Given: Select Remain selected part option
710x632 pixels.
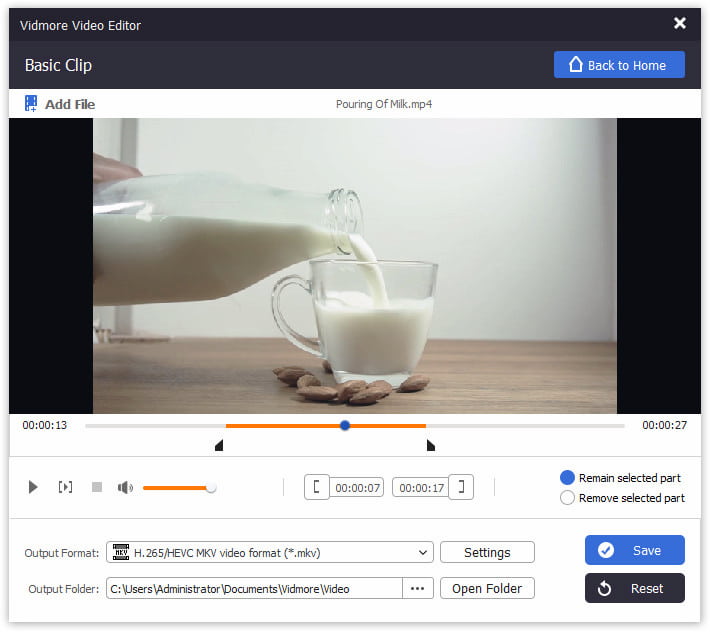Looking at the screenshot, I should click(568, 478).
